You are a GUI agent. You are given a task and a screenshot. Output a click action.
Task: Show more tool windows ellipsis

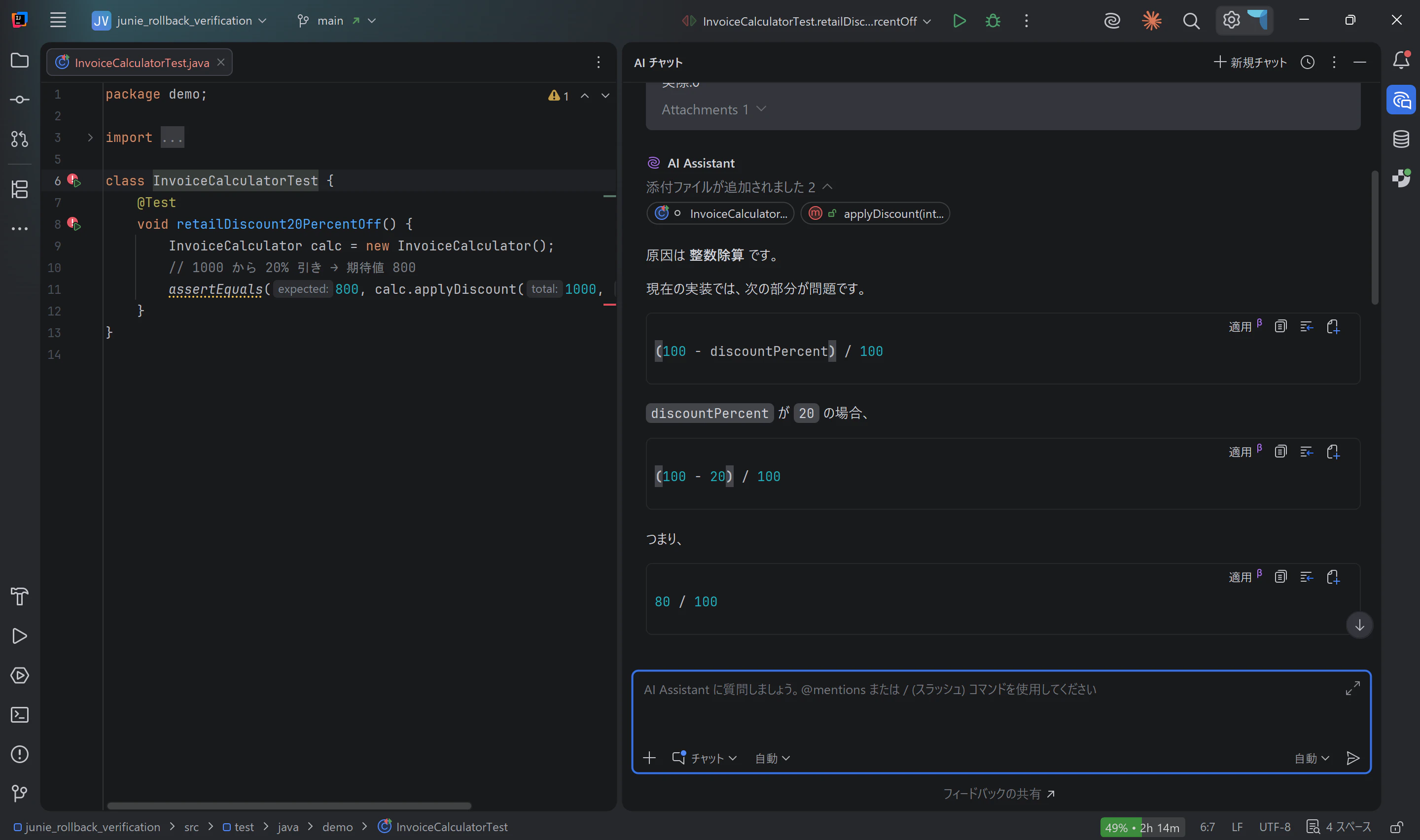[x=20, y=229]
